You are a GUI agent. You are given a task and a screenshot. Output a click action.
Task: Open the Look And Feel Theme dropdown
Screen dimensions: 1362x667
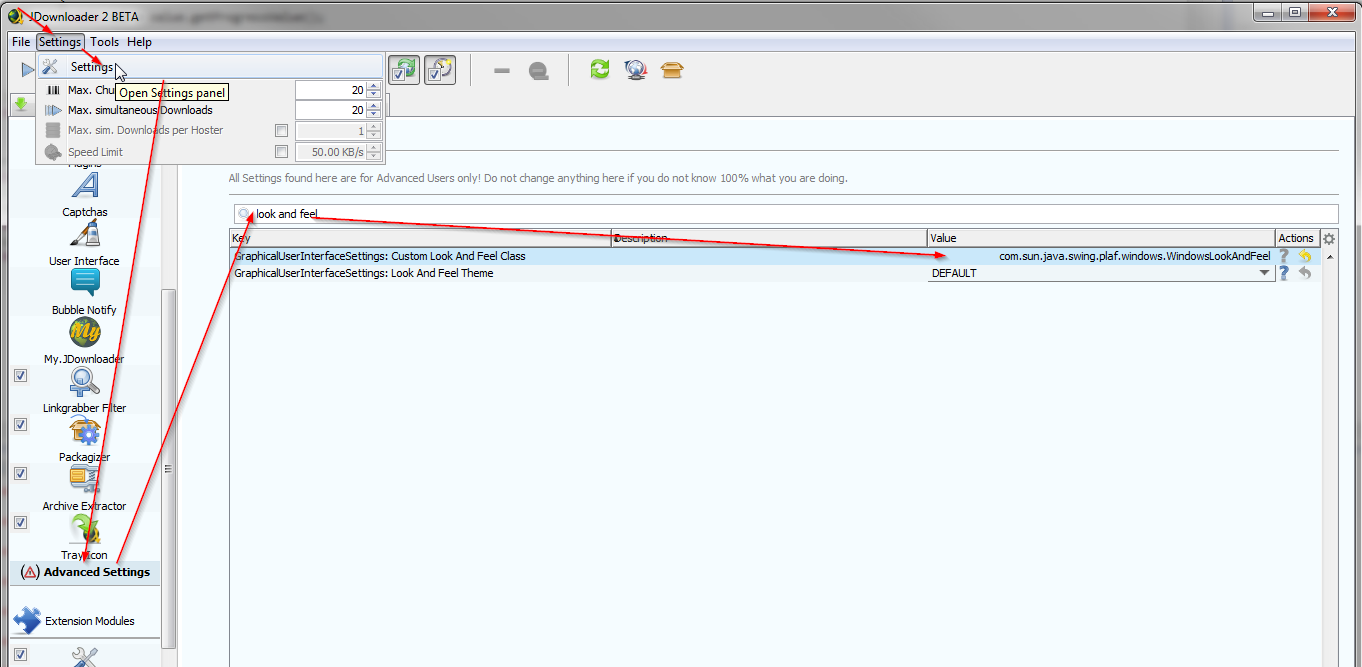(1264, 272)
